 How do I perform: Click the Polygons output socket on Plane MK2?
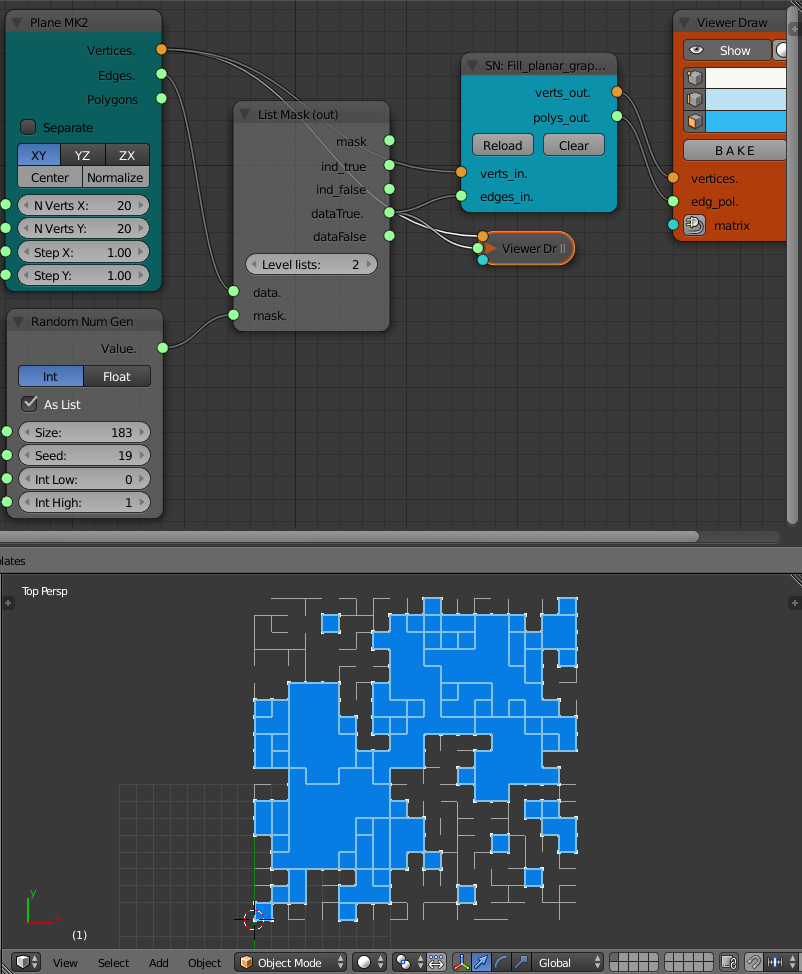click(162, 98)
